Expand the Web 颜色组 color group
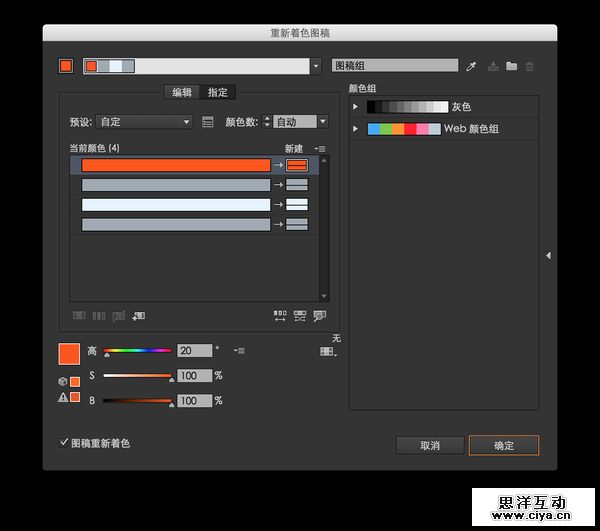Viewport: 600px width, 531px height. [355, 129]
